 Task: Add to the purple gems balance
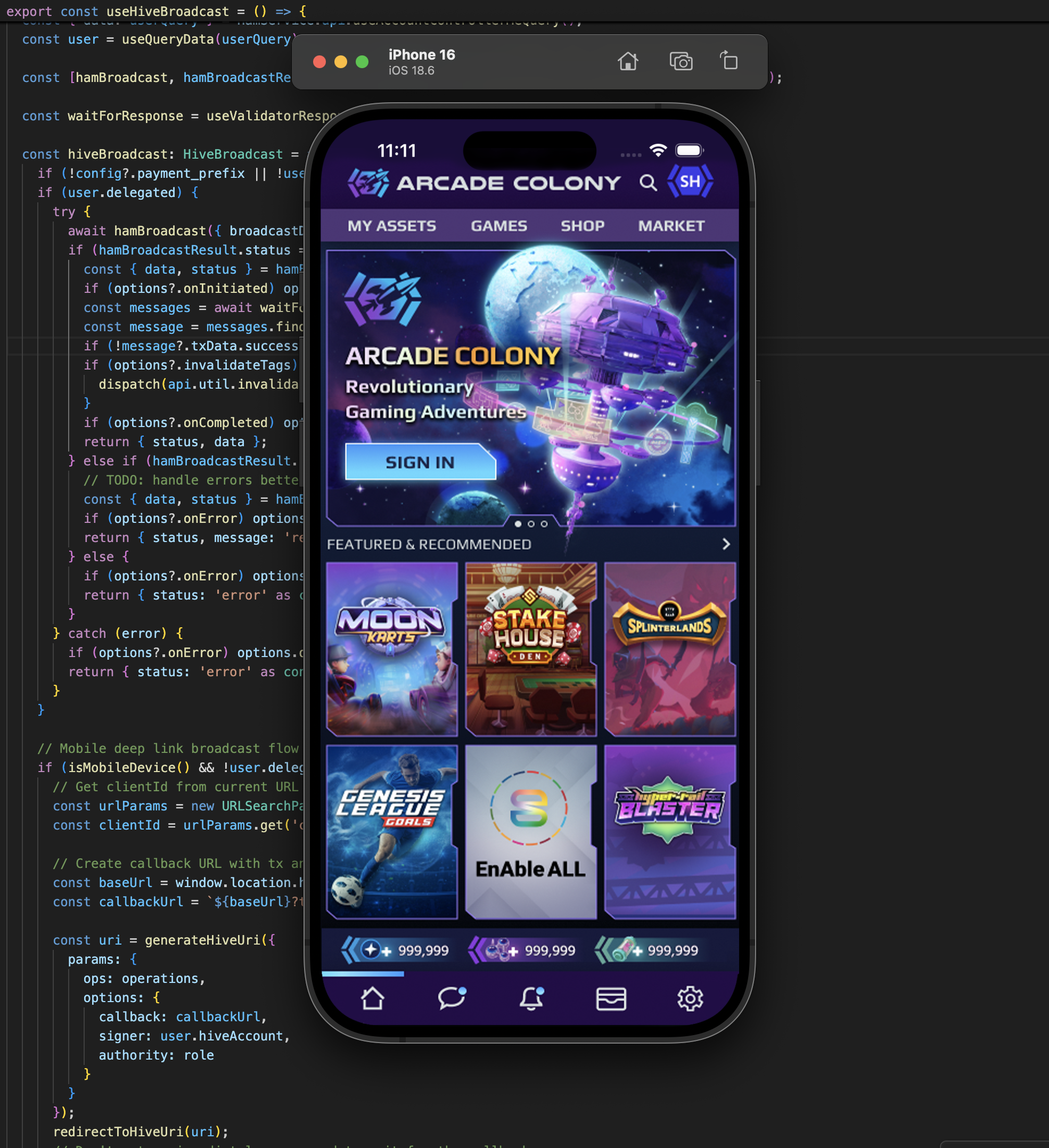[513, 951]
